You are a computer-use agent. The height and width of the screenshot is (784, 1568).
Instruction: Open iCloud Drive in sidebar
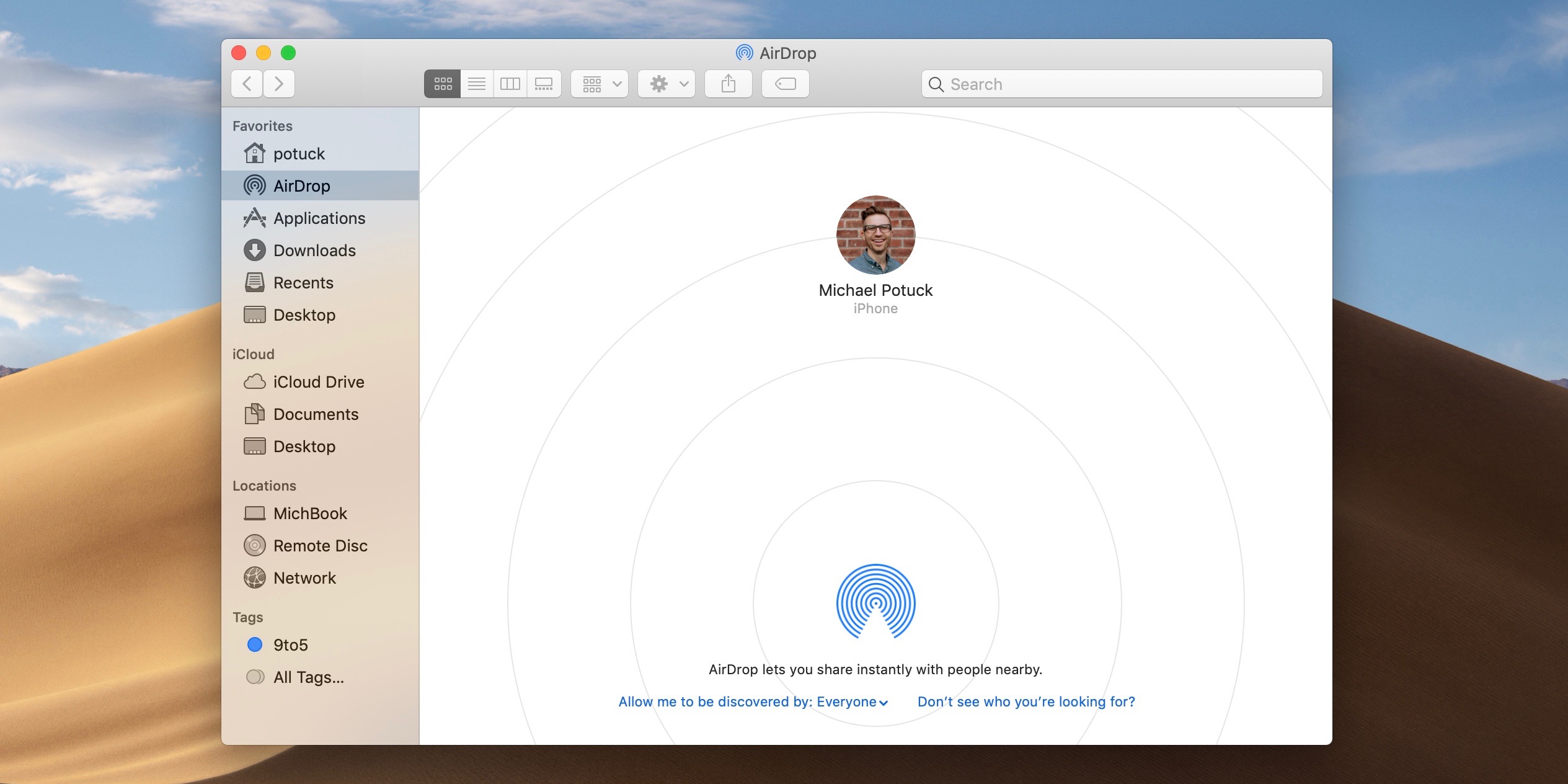[316, 381]
